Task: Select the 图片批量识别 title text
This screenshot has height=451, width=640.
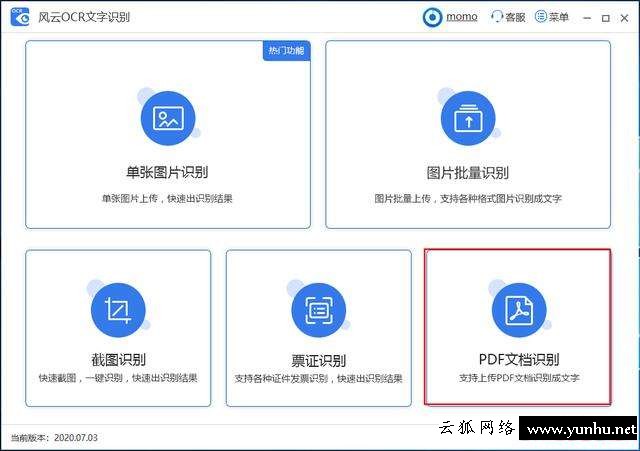Action: (x=468, y=173)
